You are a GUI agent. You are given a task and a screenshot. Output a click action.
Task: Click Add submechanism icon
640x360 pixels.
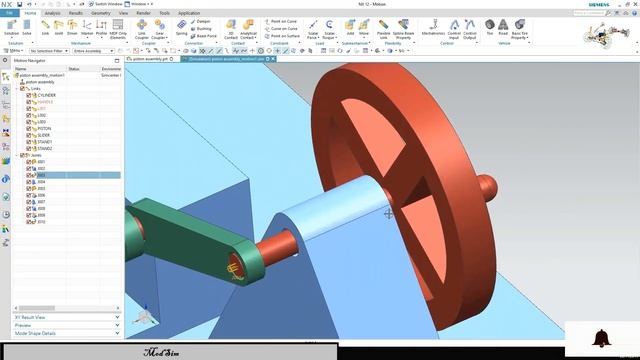[x=350, y=27]
